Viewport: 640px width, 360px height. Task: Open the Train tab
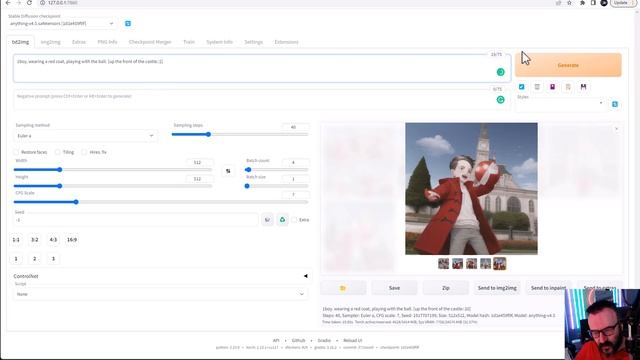point(189,42)
